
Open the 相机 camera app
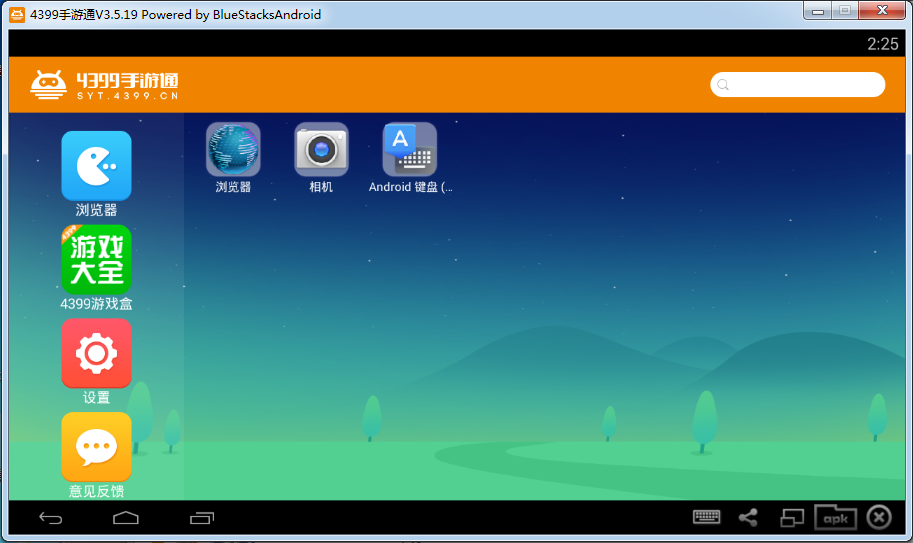pyautogui.click(x=321, y=149)
